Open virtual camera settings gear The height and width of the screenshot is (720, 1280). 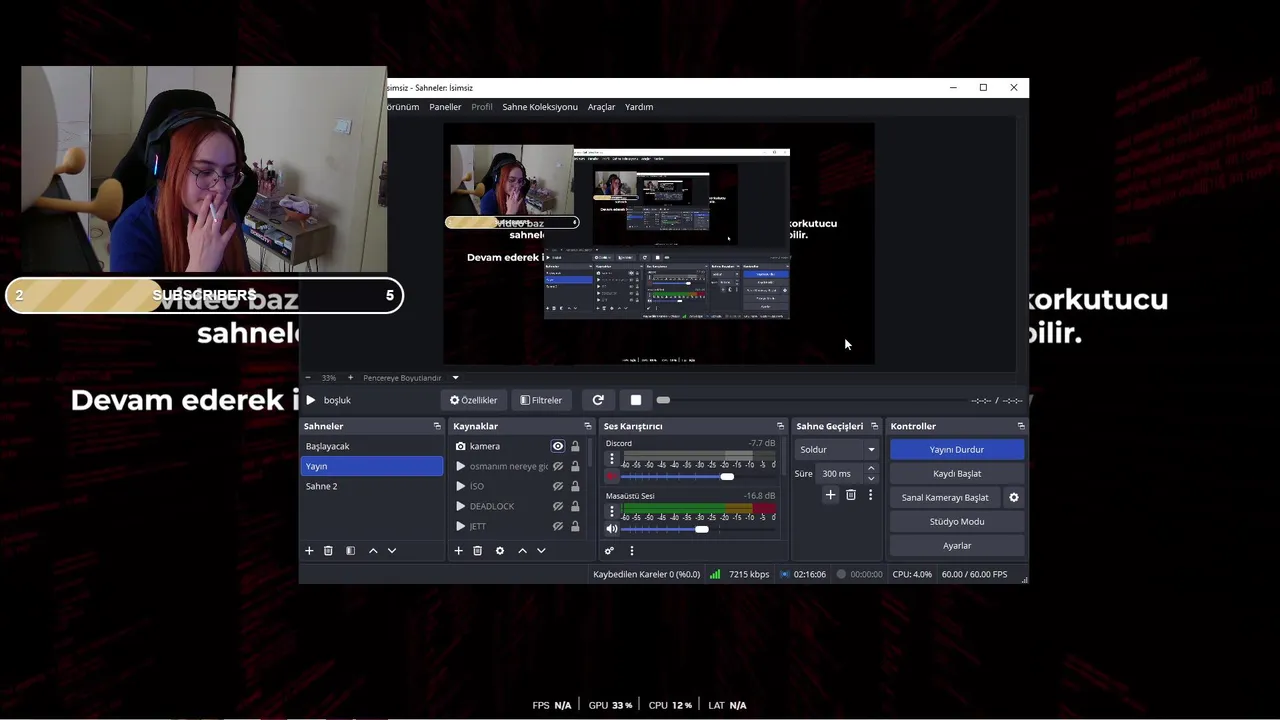[1014, 497]
